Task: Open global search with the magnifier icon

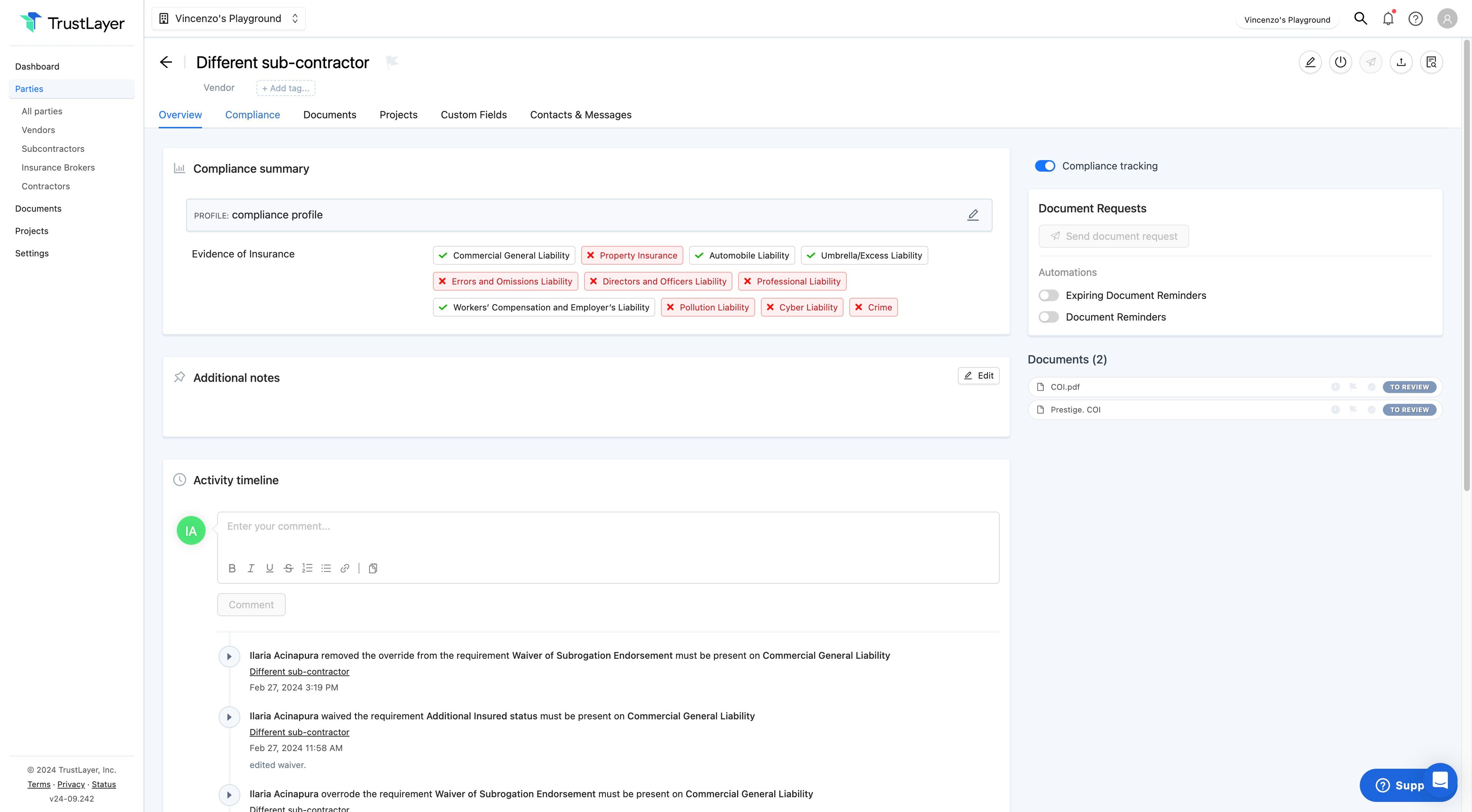Action: pos(1360,19)
